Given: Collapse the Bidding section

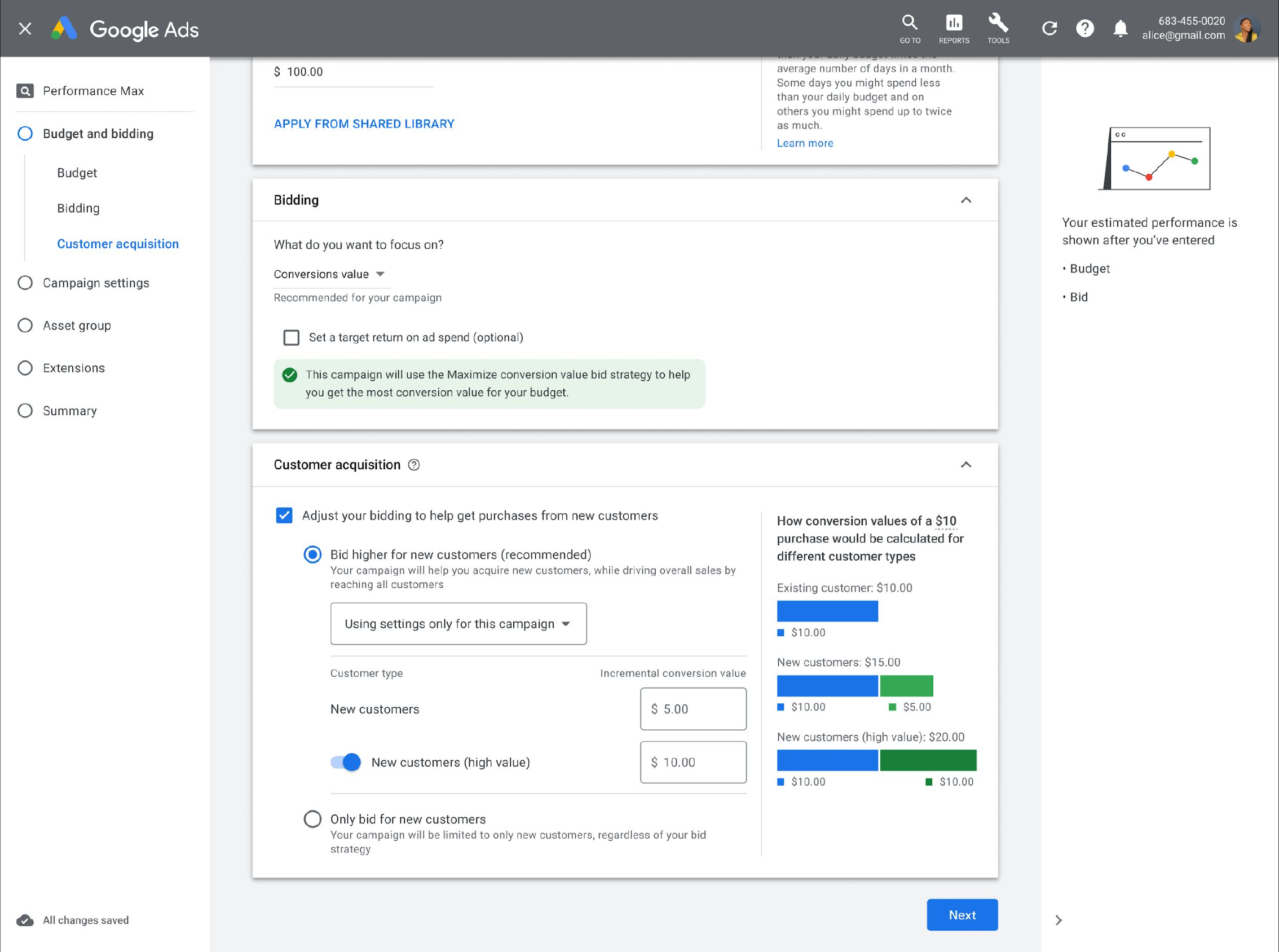Looking at the screenshot, I should 966,200.
